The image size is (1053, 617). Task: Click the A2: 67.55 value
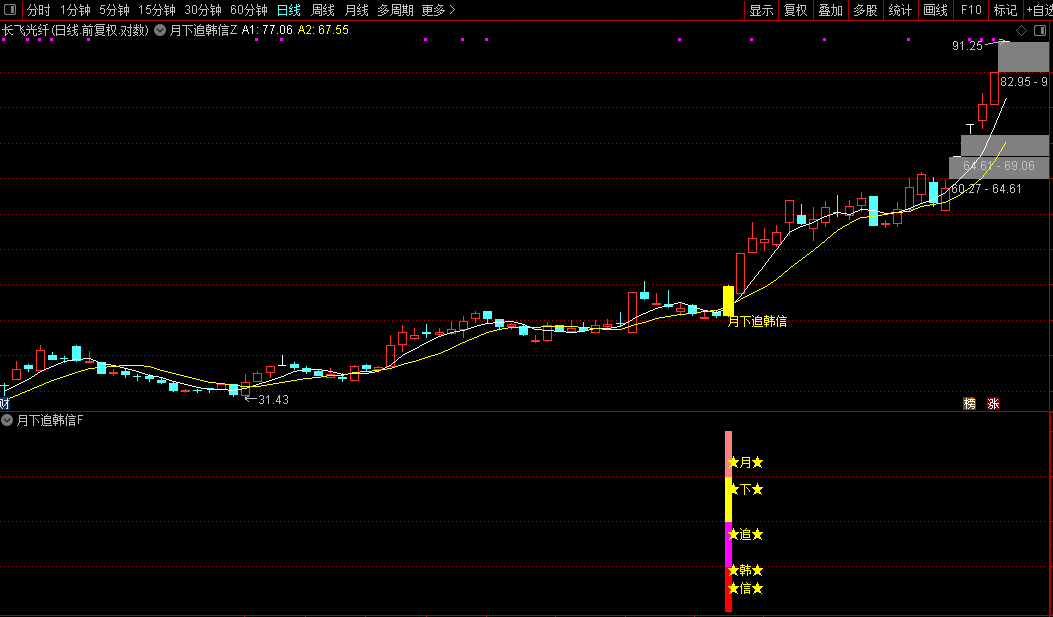point(323,30)
